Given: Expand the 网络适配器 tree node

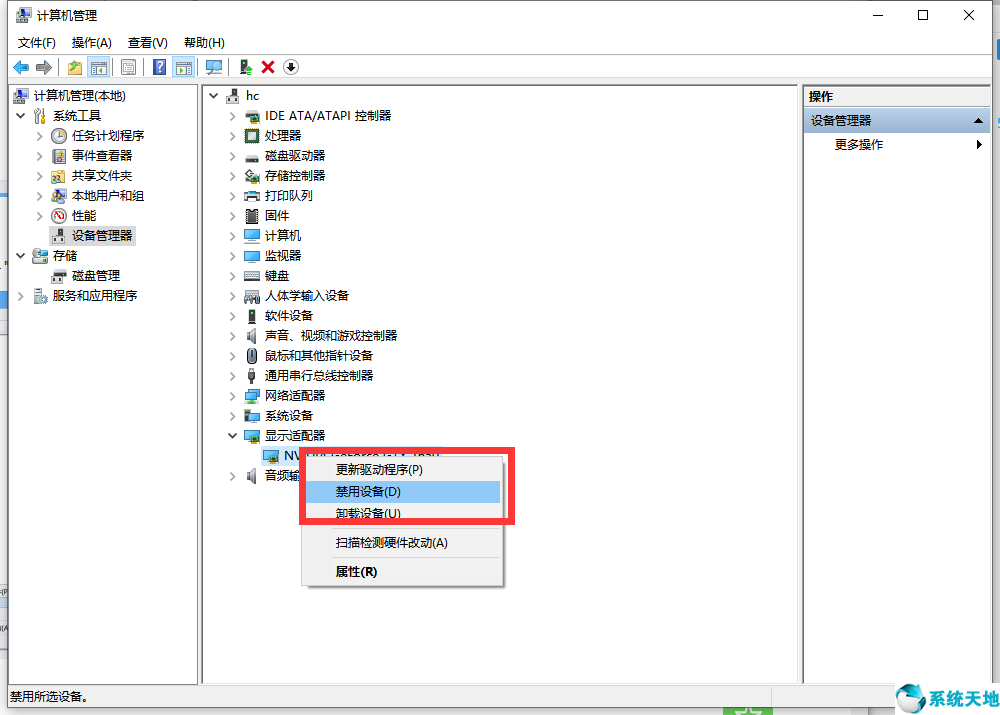Looking at the screenshot, I should (x=231, y=395).
